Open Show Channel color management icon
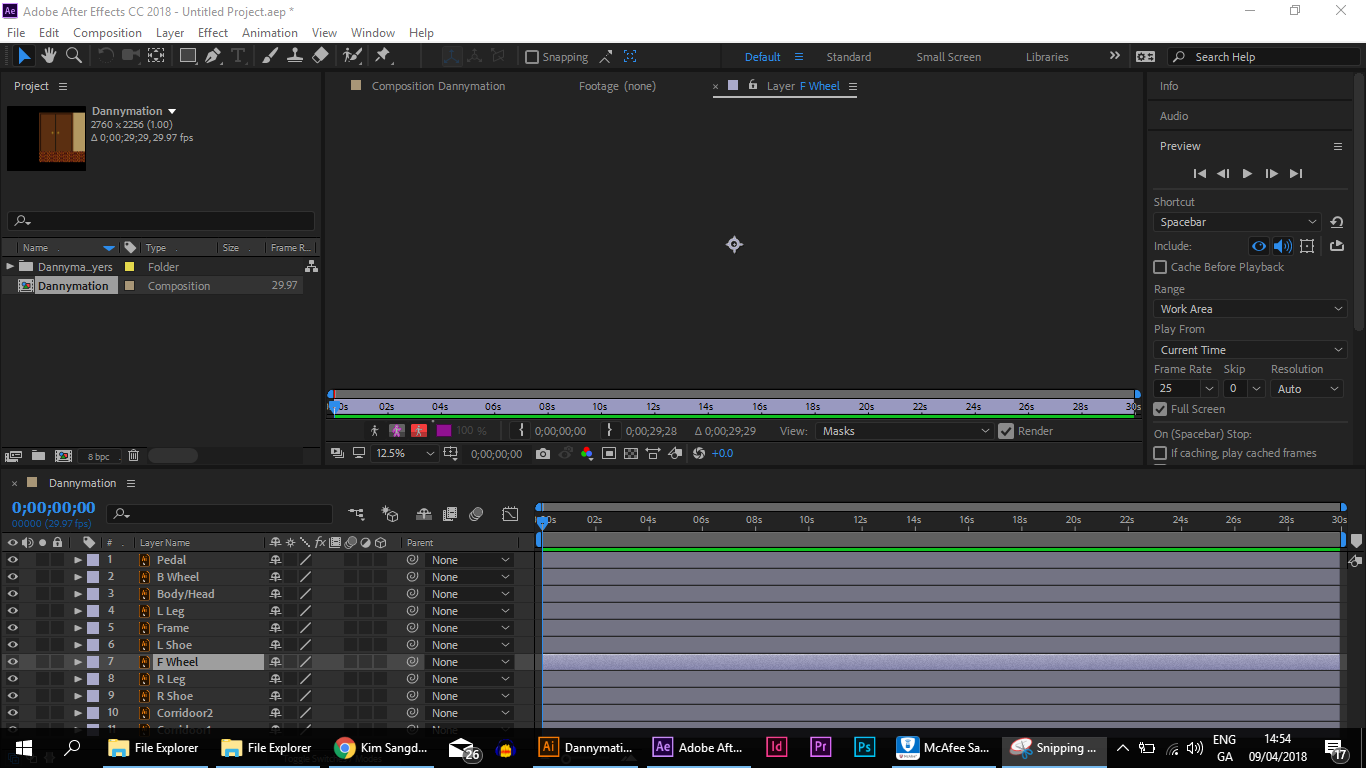 click(x=586, y=453)
